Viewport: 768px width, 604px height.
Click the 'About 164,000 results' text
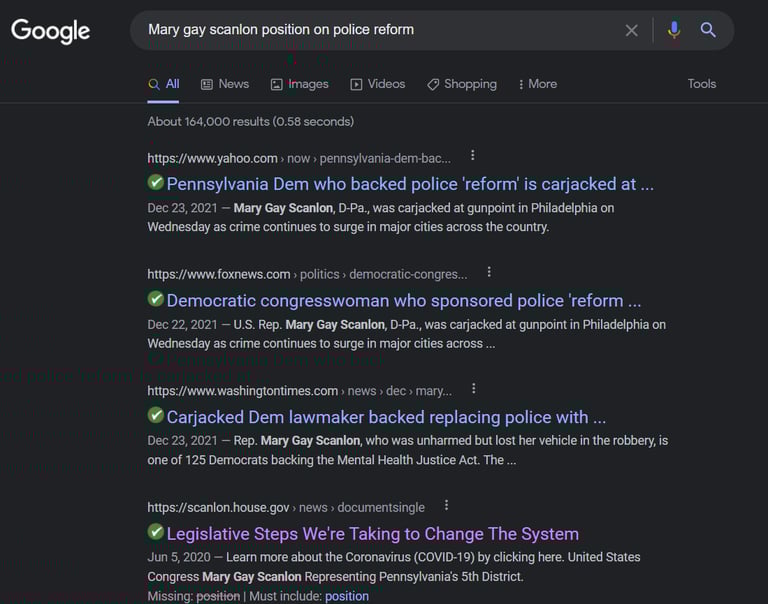(x=250, y=121)
